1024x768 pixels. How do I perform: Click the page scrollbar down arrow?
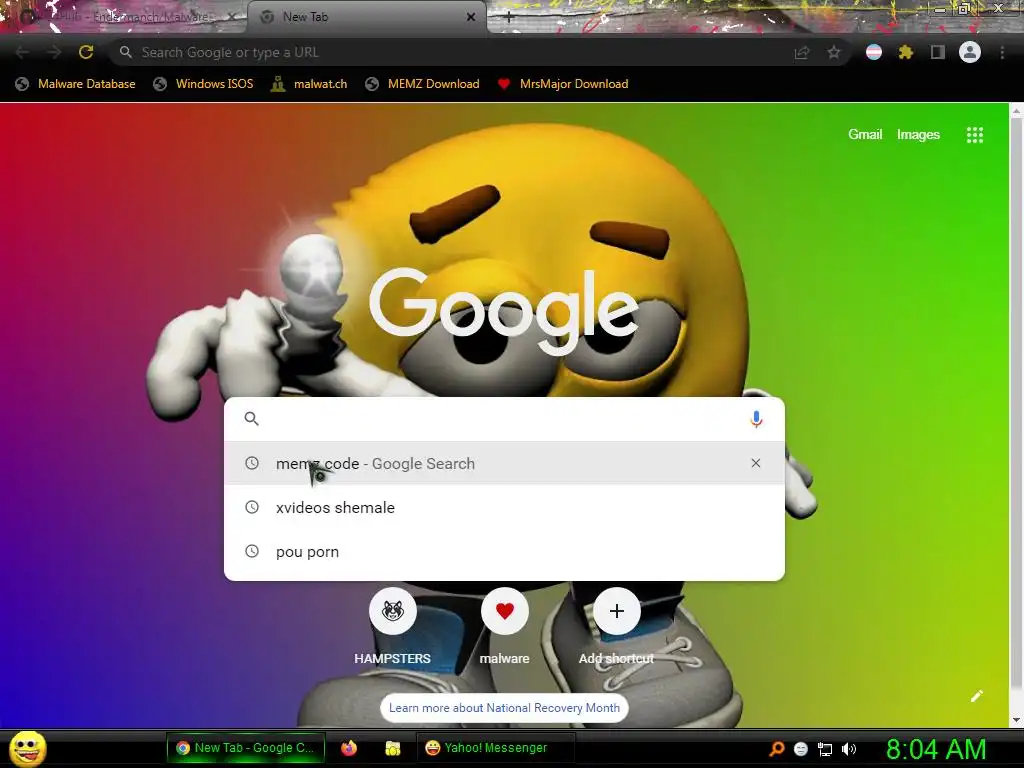click(1017, 720)
